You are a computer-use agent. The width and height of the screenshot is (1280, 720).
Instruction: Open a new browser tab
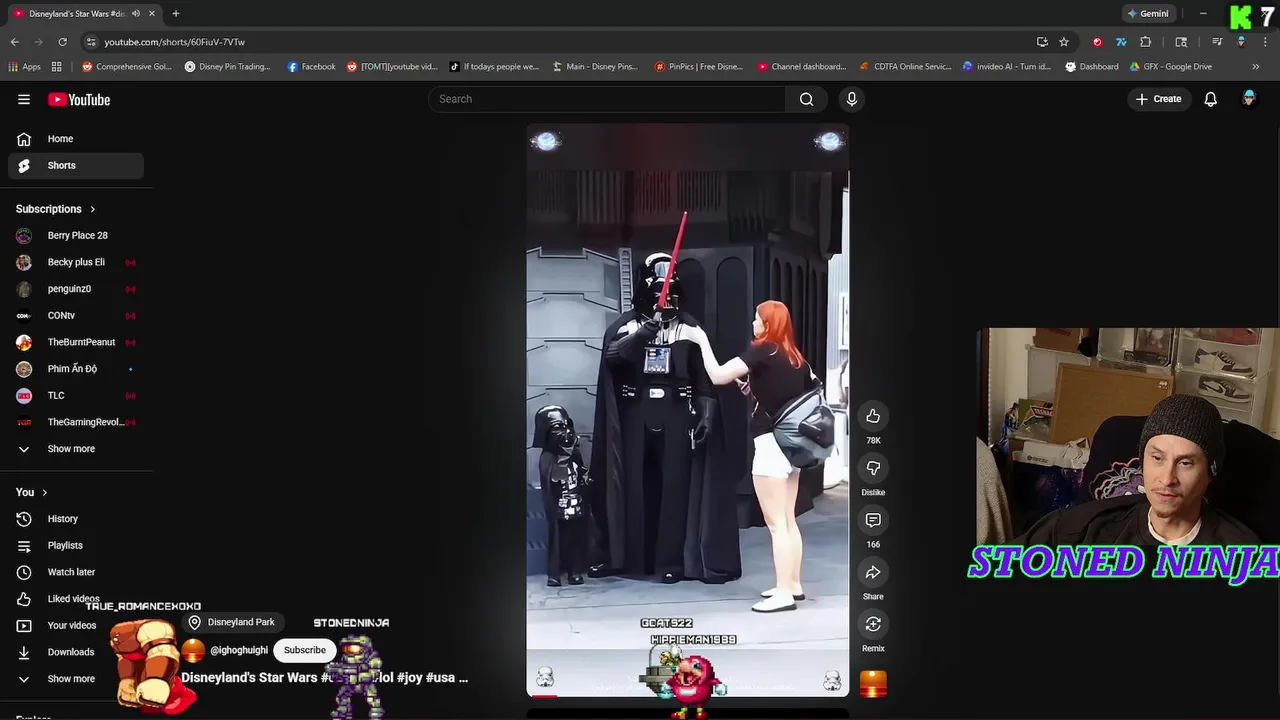pos(175,14)
